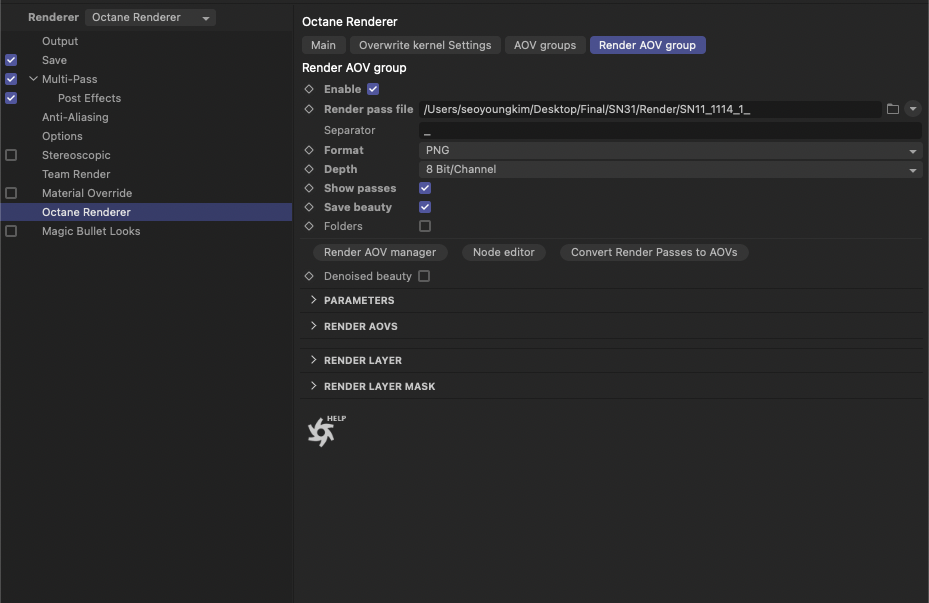Select the Render AOV group tab
Screen dimensions: 929x603
click(648, 45)
